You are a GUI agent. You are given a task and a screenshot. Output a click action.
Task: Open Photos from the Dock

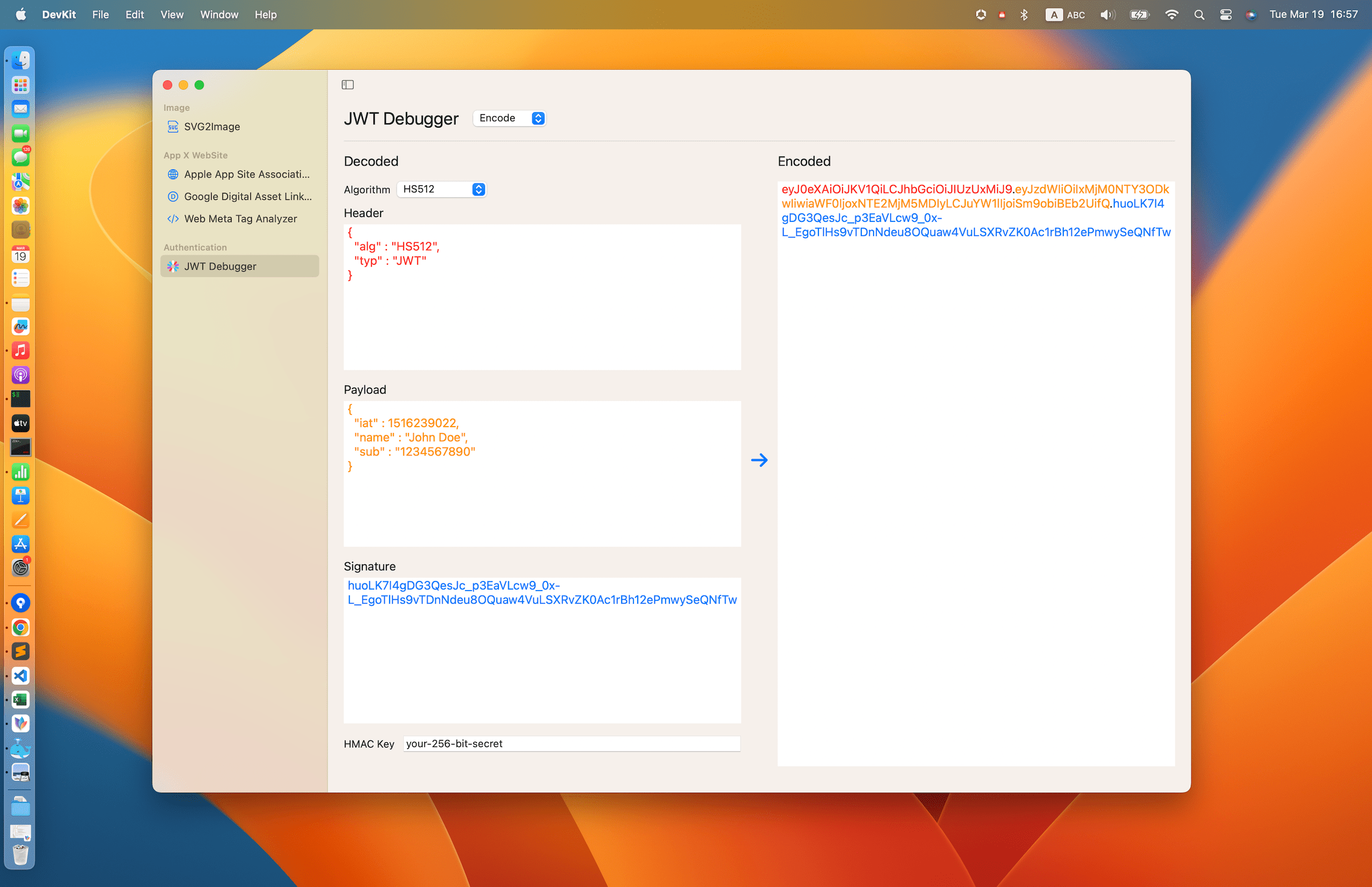[x=21, y=206]
